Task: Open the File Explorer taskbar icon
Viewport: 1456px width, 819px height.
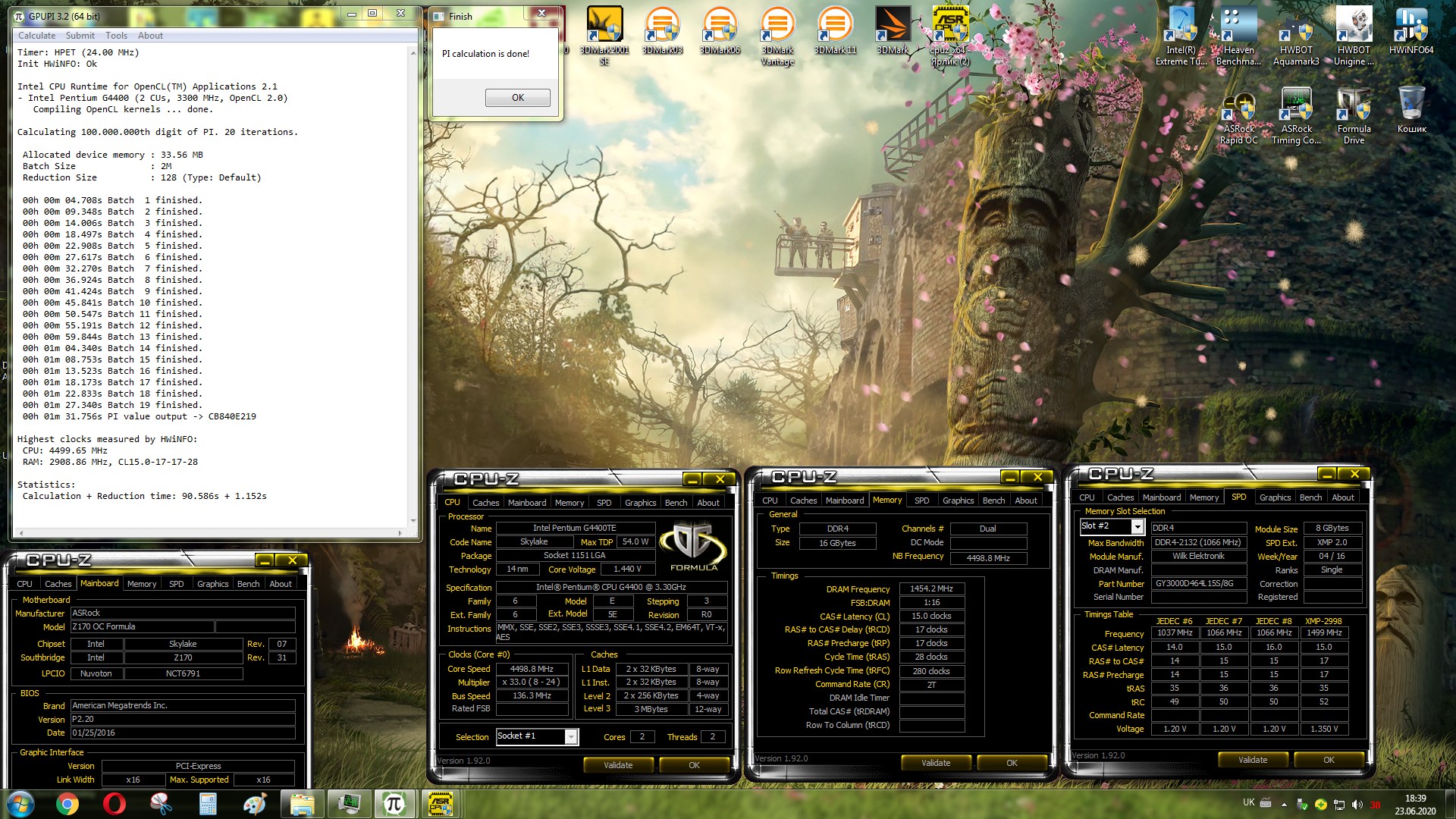Action: click(302, 804)
